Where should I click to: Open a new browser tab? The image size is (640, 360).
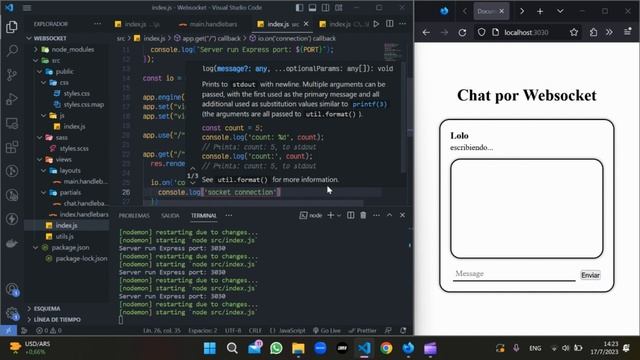point(540,11)
